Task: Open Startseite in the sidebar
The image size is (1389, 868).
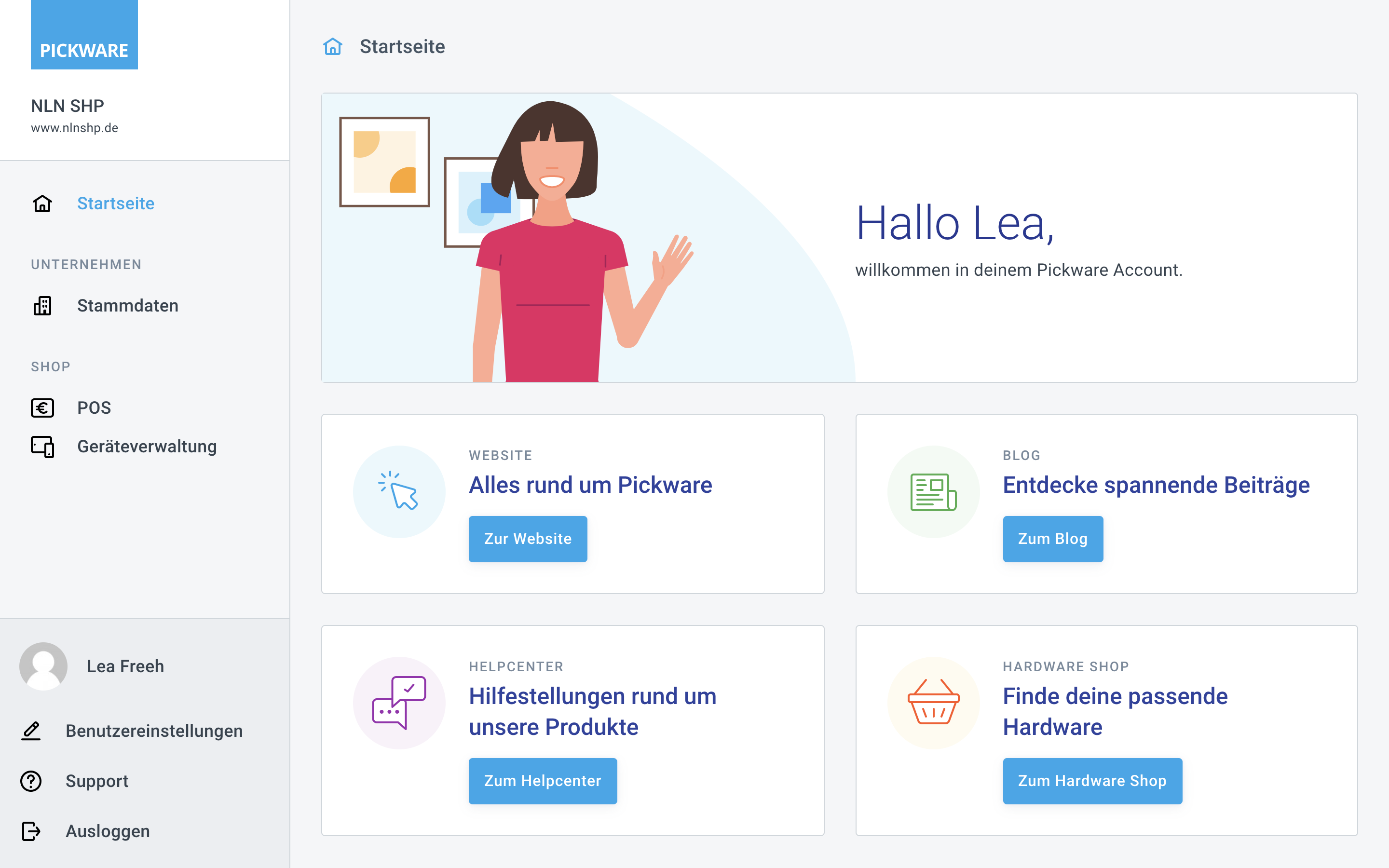Action: point(115,203)
